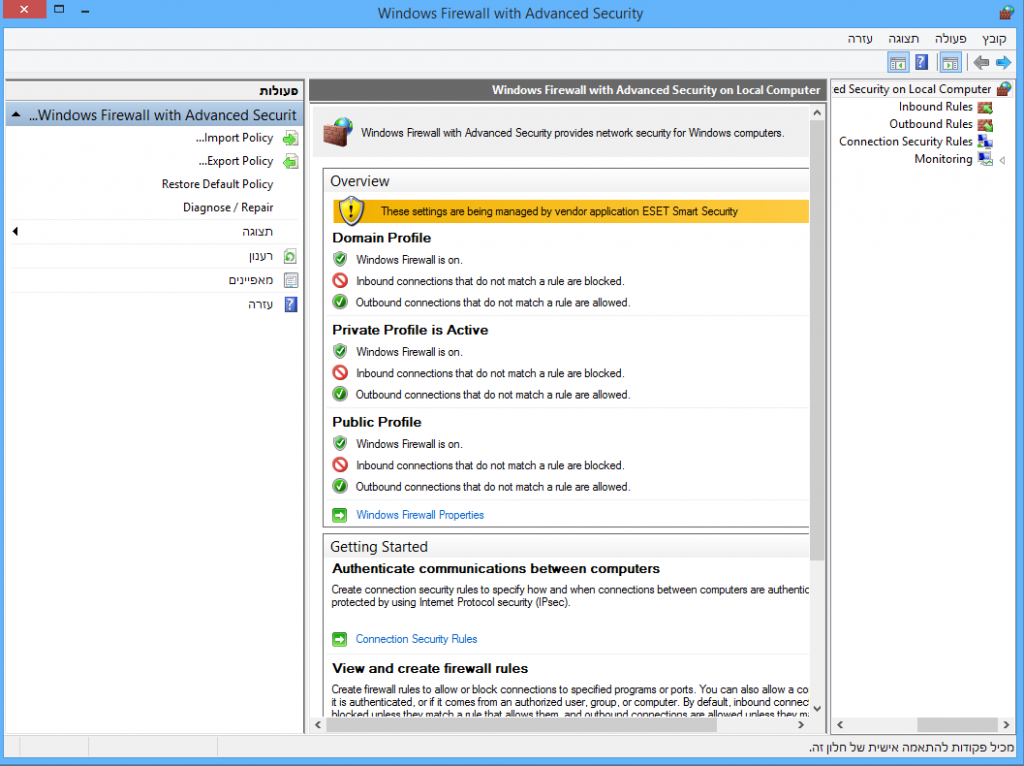Click the center pane vertical scrollbar thumb
1024x766 pixels.
click(816, 341)
